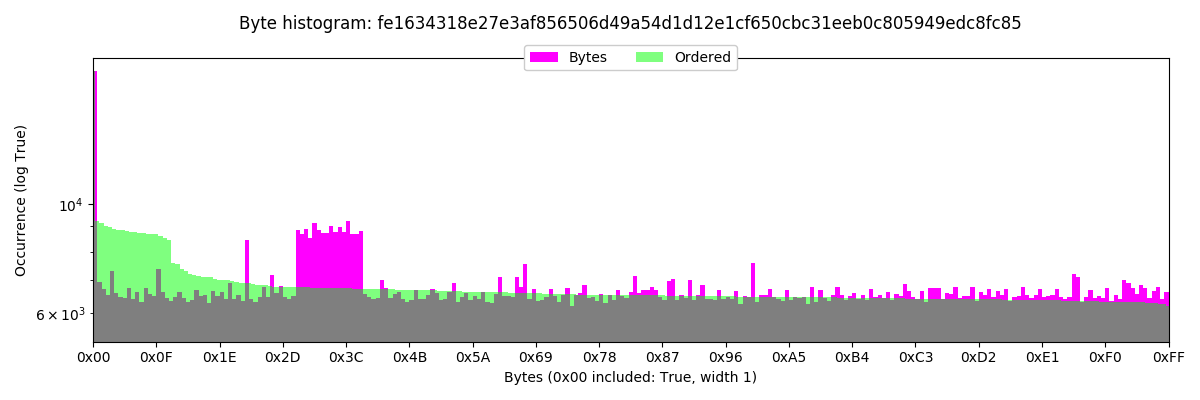The image size is (1200, 400).
Task: Click the tallest magenta bar at 0x00
Action: [96, 180]
